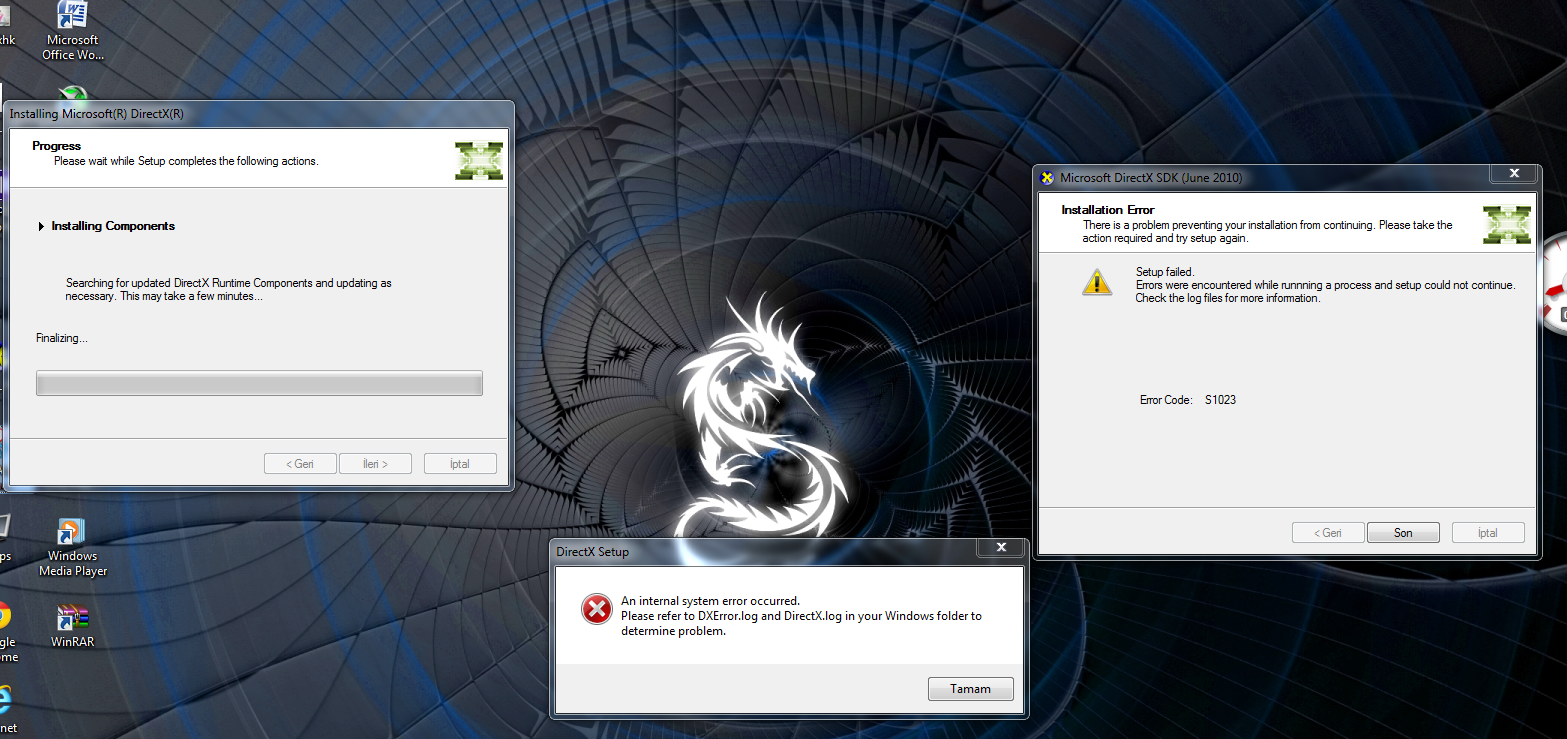The height and width of the screenshot is (739, 1567).
Task: Close the Microsoft DirectX SDK window
Action: pyautogui.click(x=1513, y=174)
